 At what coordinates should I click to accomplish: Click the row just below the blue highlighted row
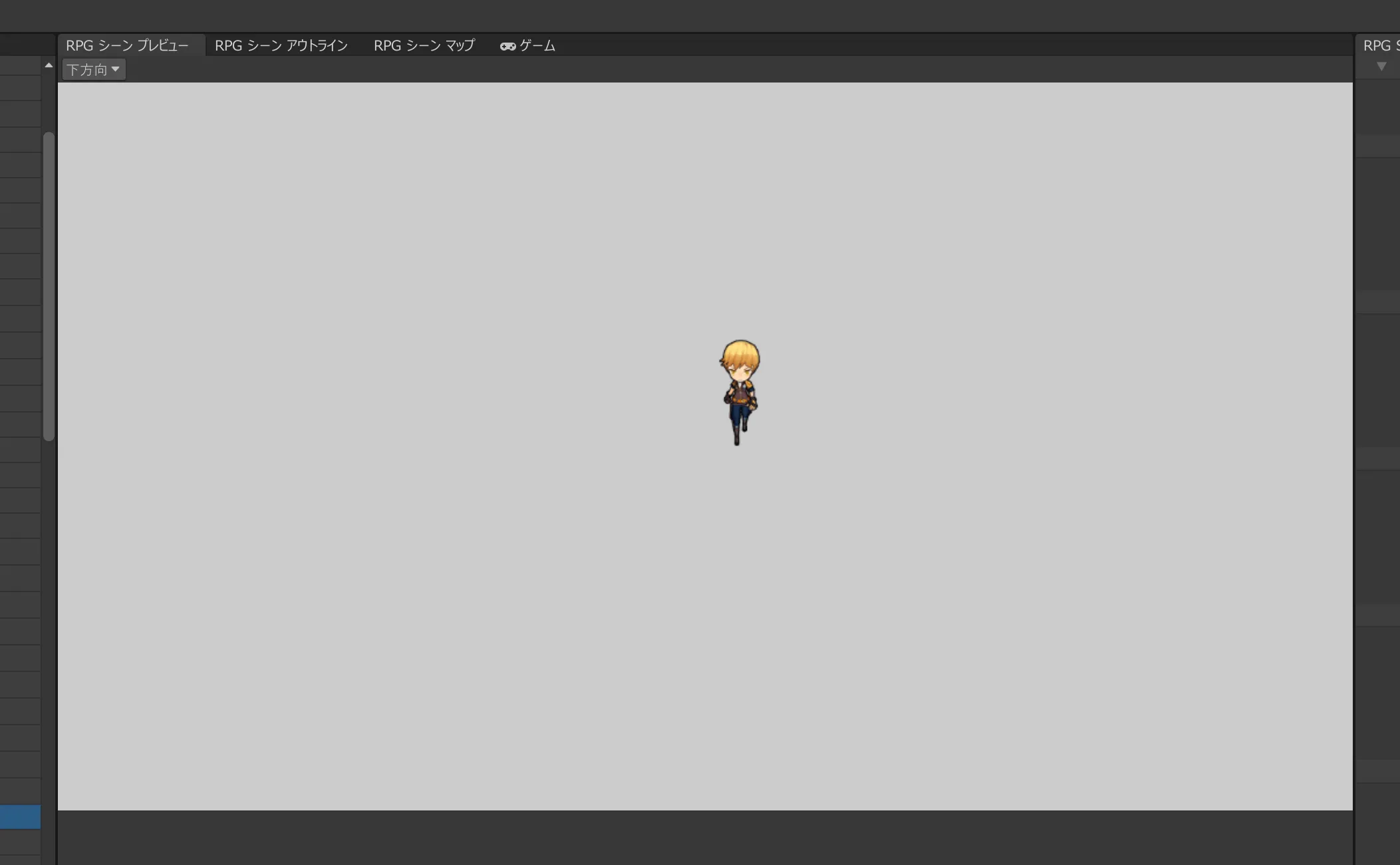pyautogui.click(x=20, y=842)
